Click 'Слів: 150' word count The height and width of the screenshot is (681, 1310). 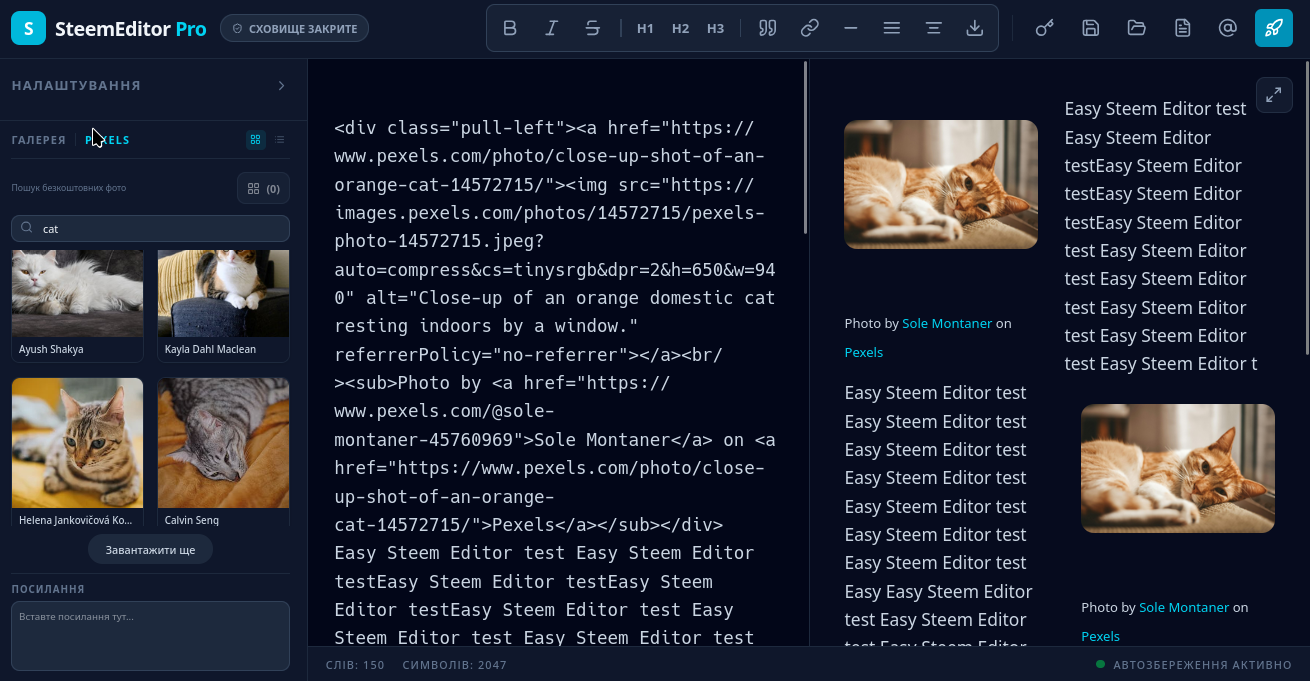click(x=355, y=665)
